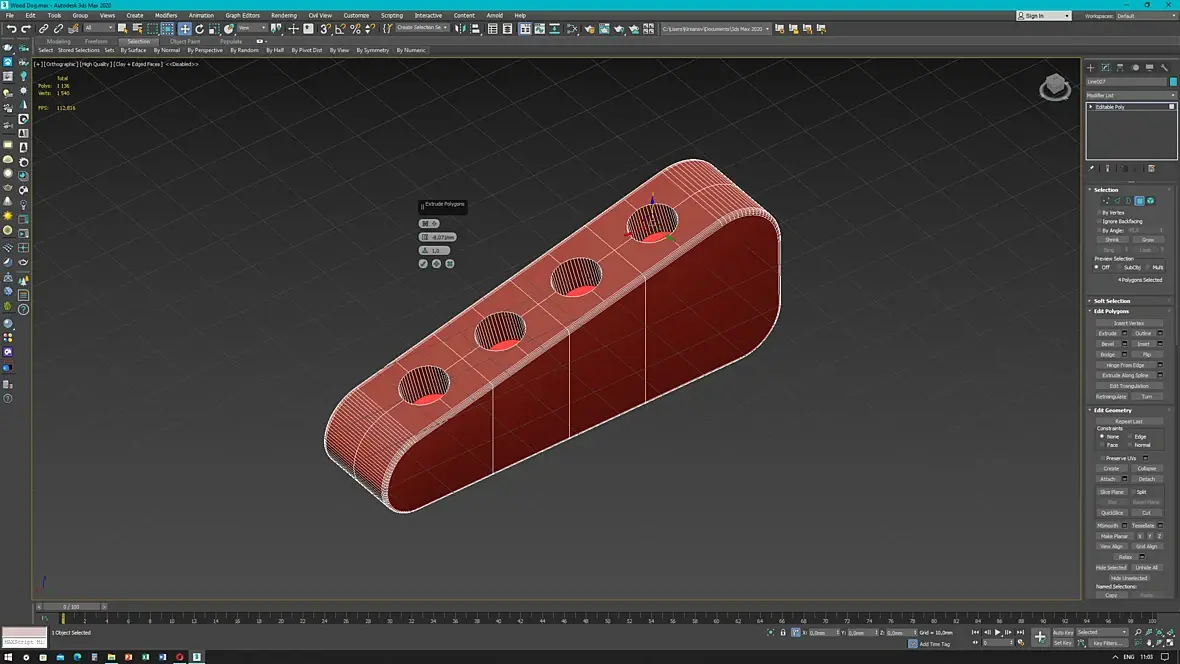Open the Utilities wrench panel
Screen dimensions: 1180x664
point(1164,67)
